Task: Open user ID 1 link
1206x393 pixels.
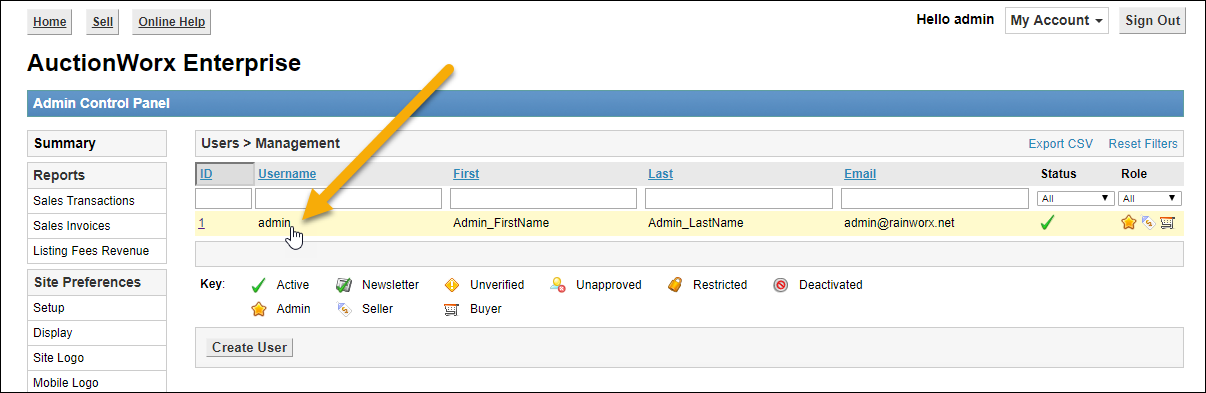Action: tap(201, 223)
